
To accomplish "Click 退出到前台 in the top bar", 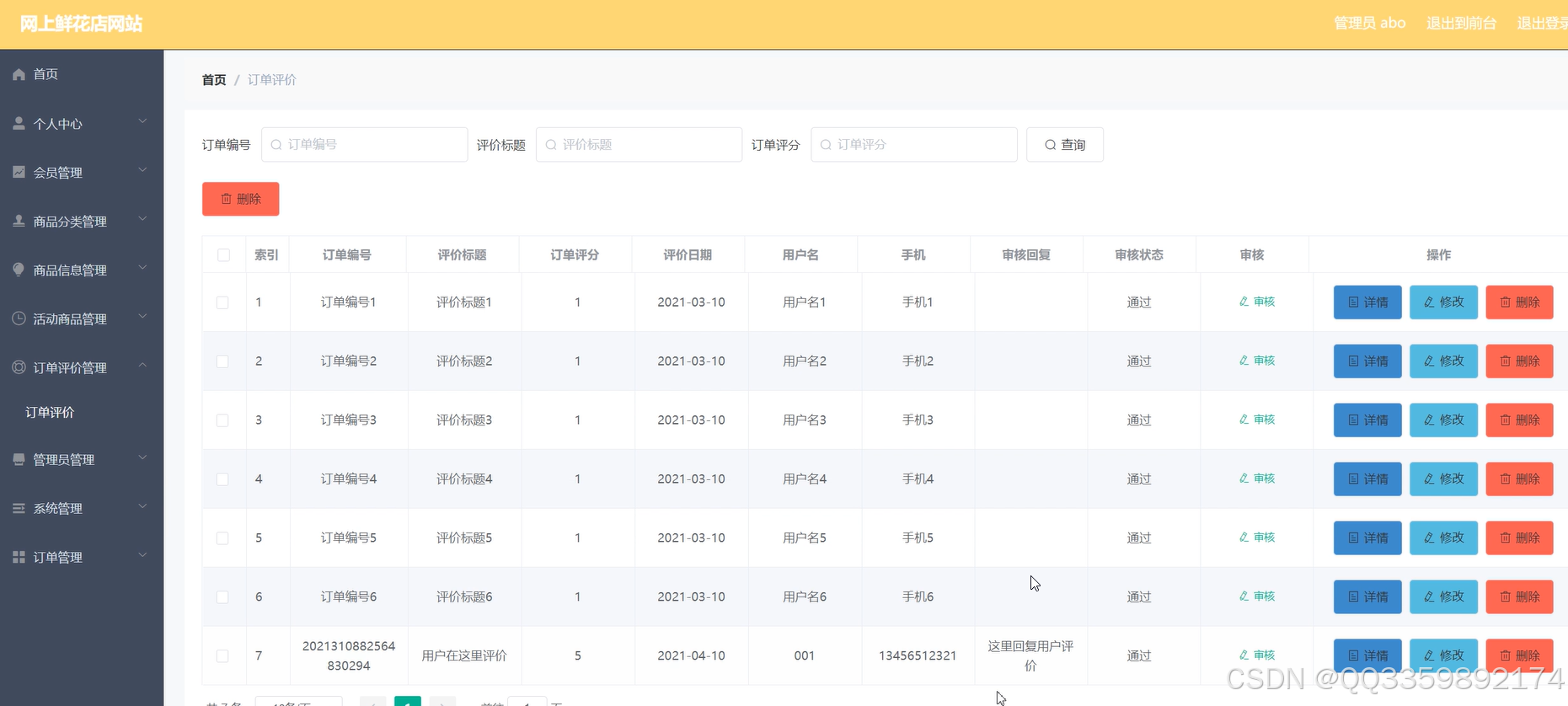I will [x=1461, y=24].
